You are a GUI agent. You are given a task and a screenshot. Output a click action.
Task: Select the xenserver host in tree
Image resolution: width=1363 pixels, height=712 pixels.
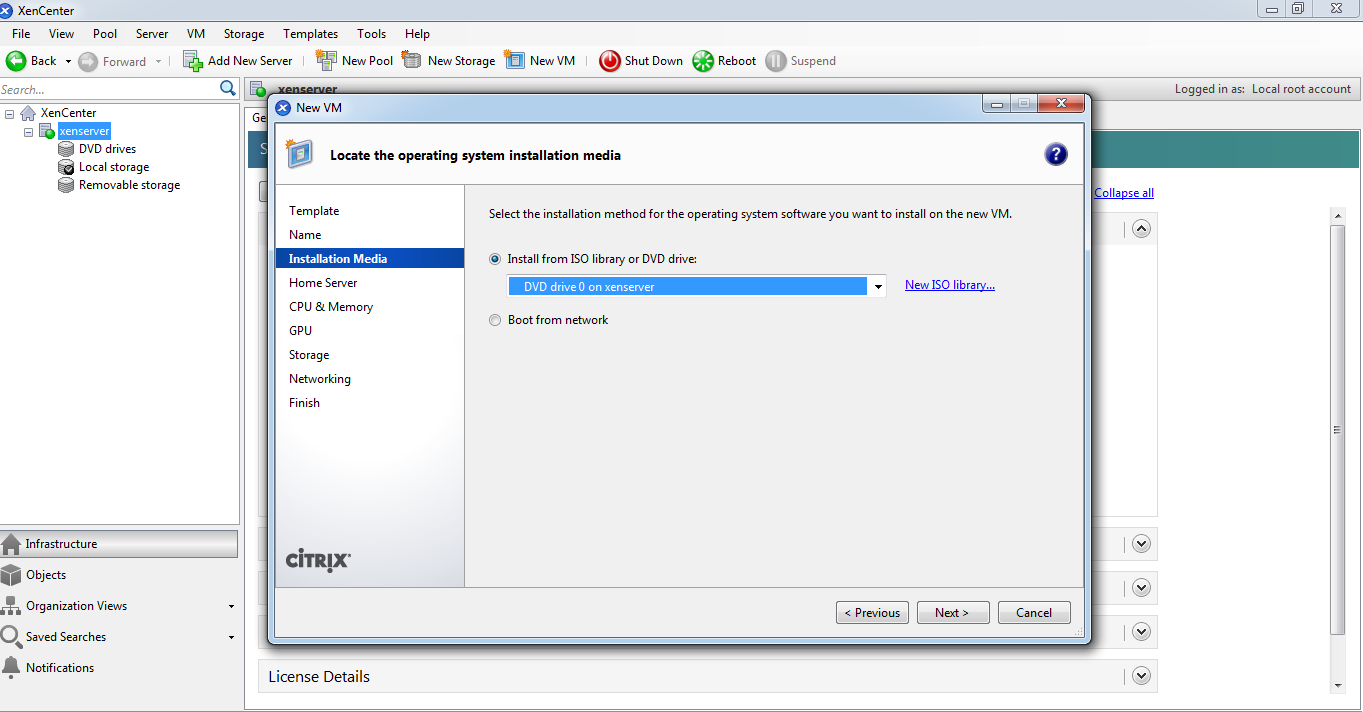coord(84,131)
